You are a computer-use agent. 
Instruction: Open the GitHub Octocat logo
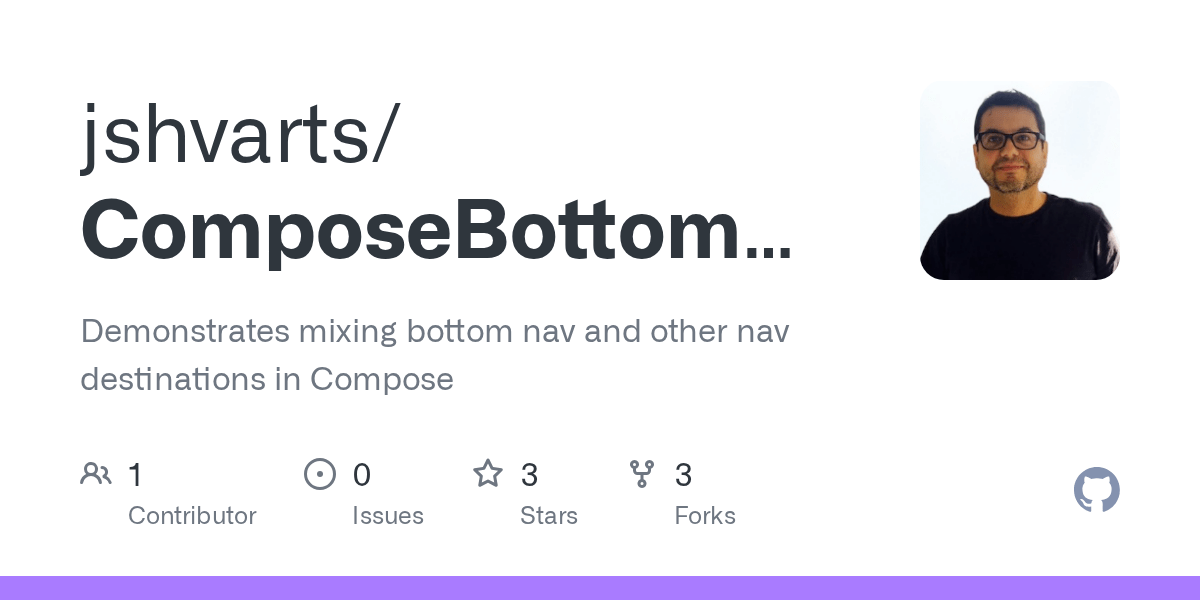[x=1096, y=490]
